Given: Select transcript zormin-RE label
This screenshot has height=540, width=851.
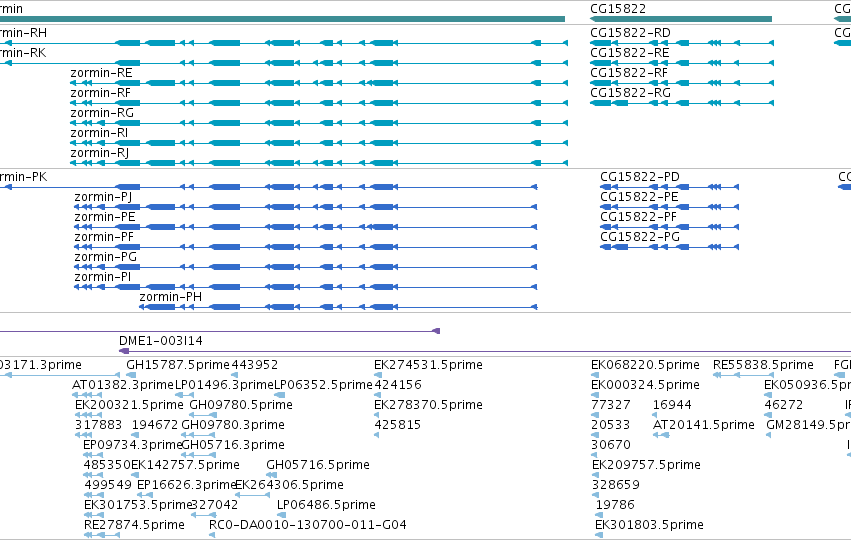Looking at the screenshot, I should (101, 73).
